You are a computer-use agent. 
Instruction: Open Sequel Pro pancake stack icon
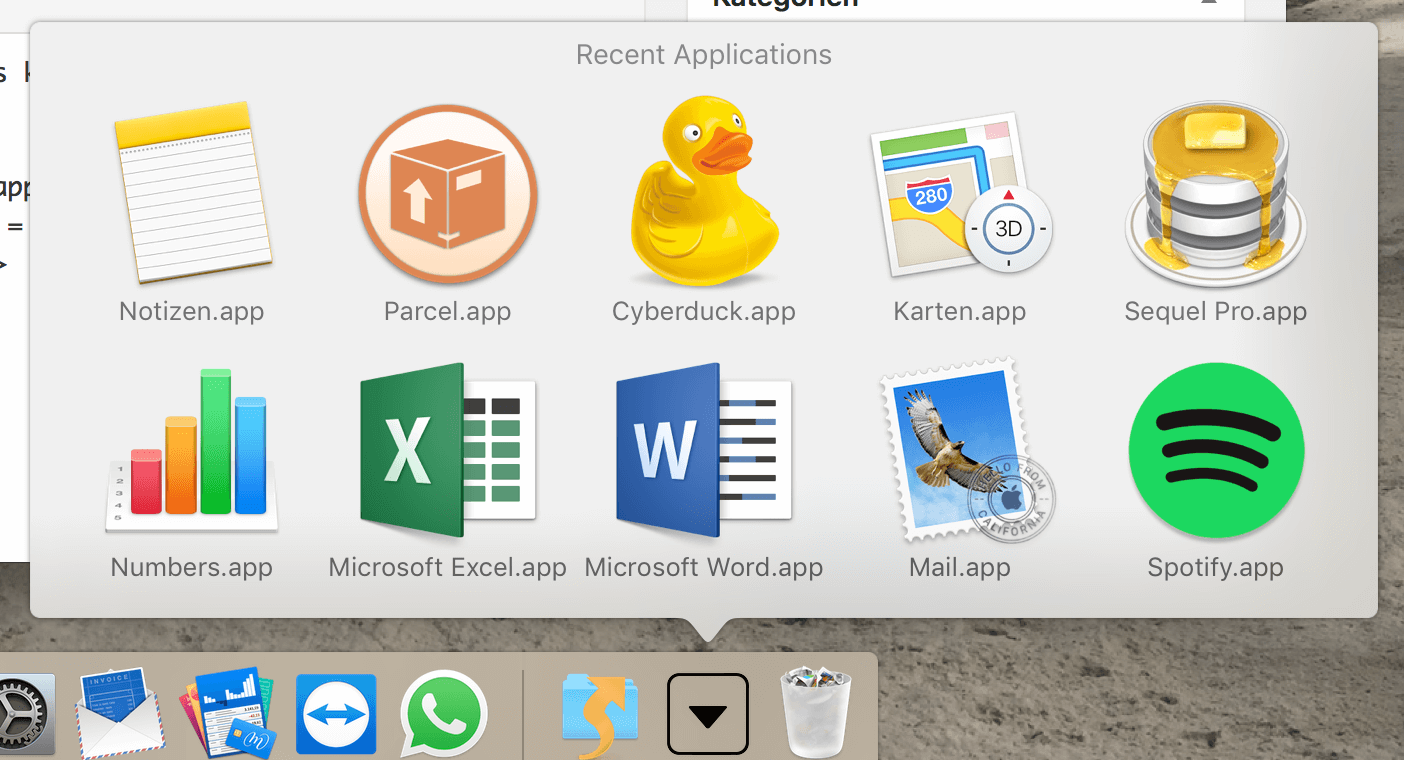coord(1215,192)
